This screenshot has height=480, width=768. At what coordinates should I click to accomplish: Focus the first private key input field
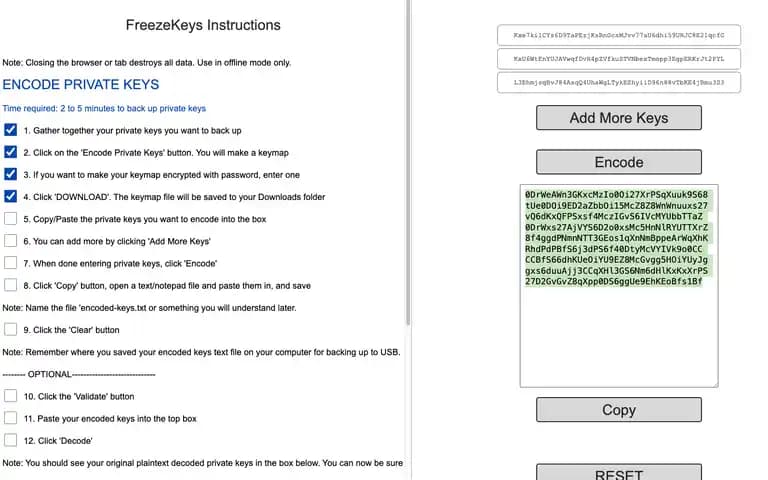pos(619,35)
